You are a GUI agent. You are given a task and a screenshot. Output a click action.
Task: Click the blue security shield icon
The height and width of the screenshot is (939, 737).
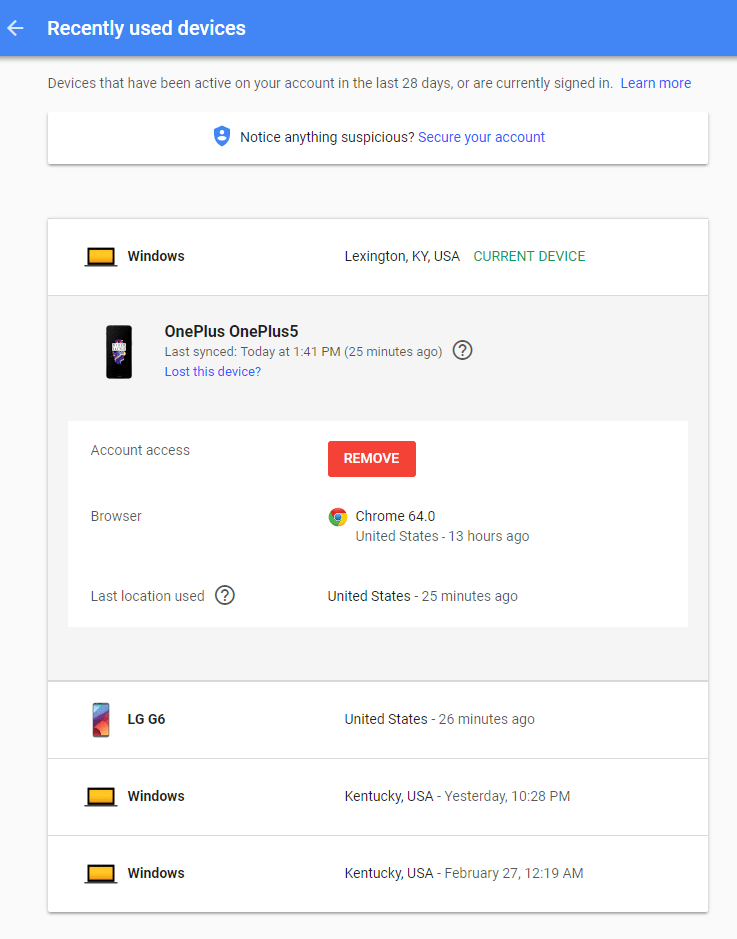pos(222,137)
